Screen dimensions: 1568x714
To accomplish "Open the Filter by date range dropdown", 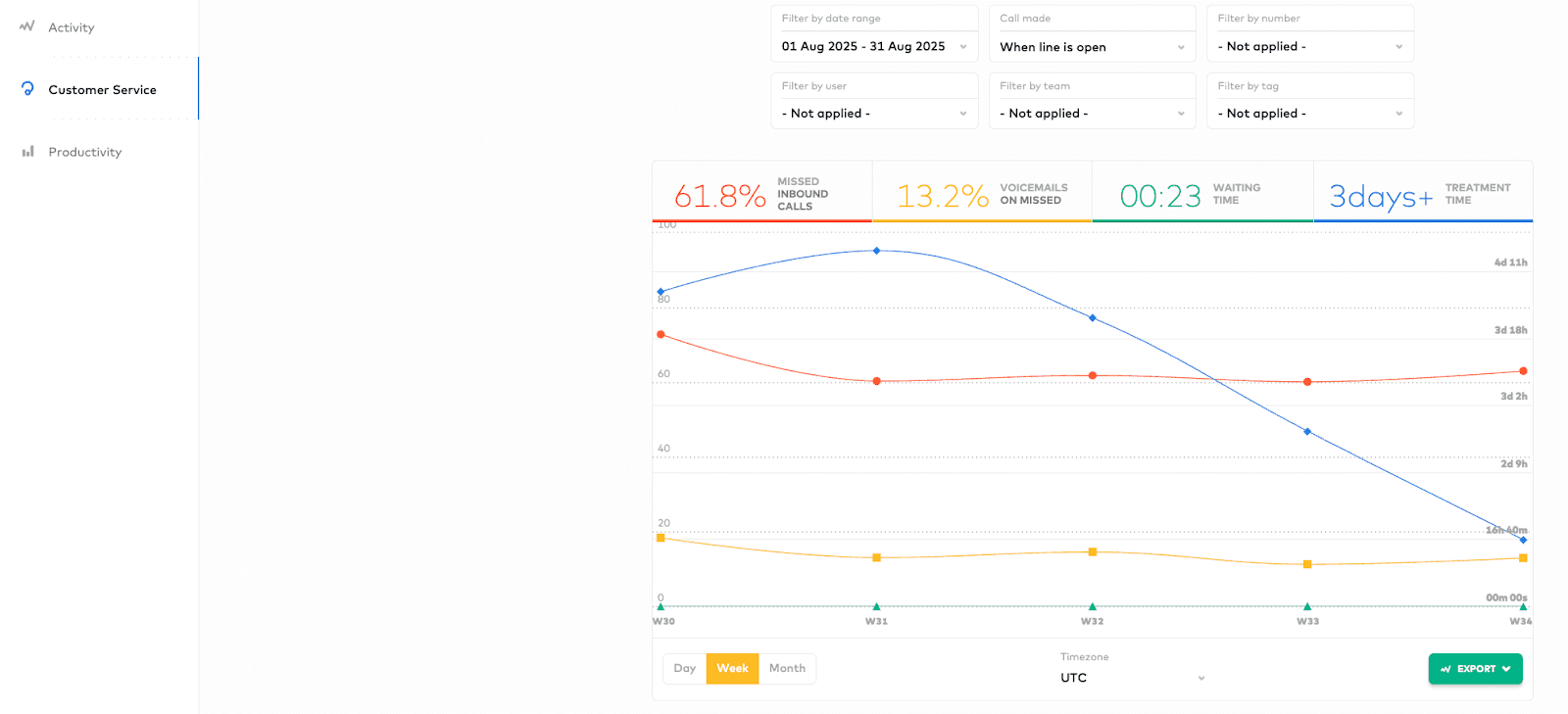I will pos(874,46).
